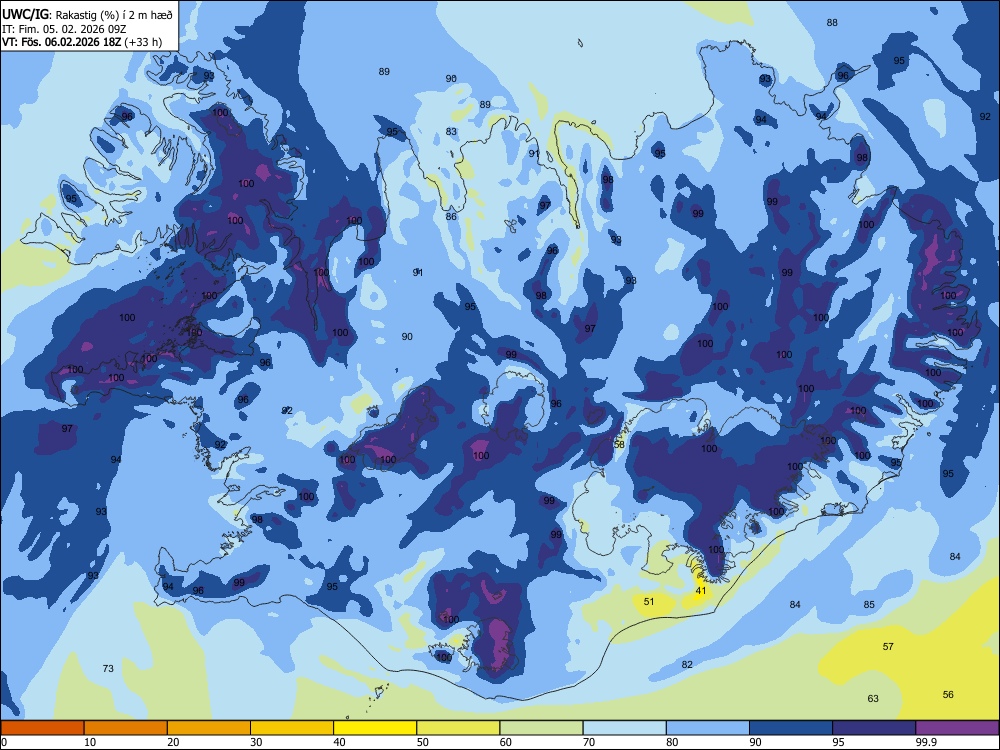This screenshot has height=750, width=1000.
Task: Click the map value '88'
Action: 832,23
